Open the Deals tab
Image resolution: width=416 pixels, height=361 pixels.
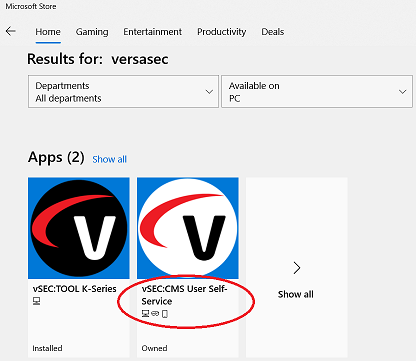[273, 32]
